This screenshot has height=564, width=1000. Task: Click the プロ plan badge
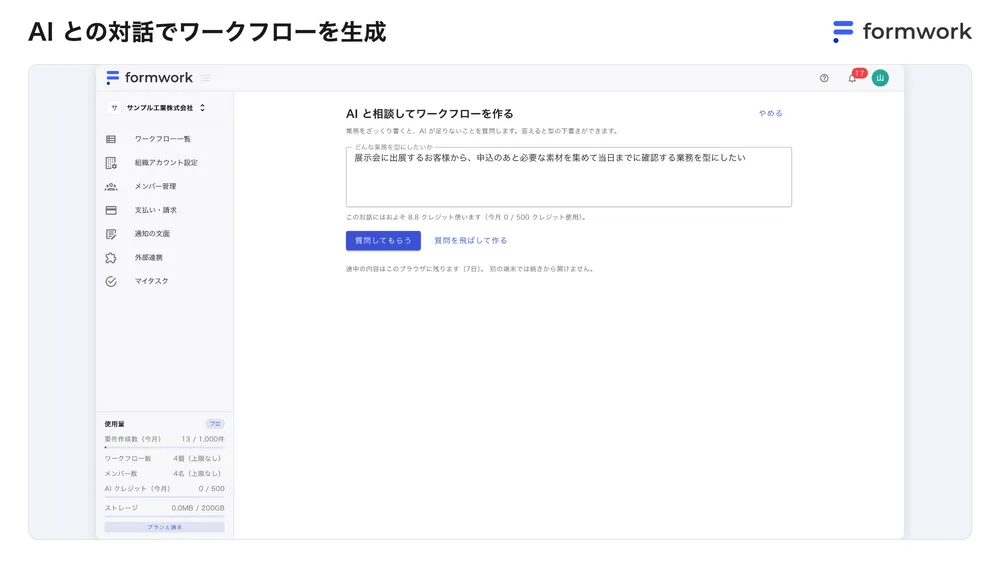(215, 424)
